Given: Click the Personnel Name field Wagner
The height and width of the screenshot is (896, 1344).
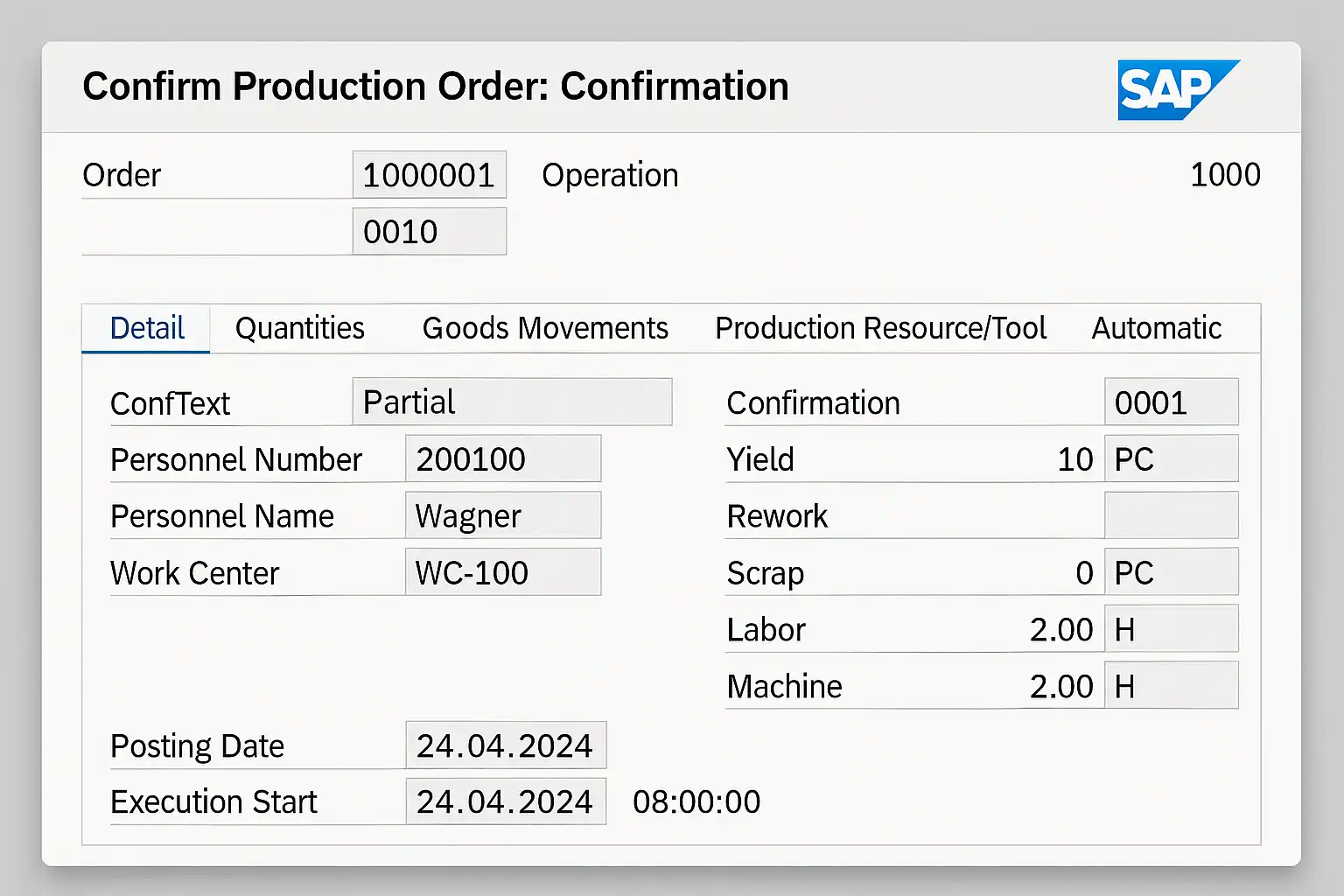Looking at the screenshot, I should 503,515.
